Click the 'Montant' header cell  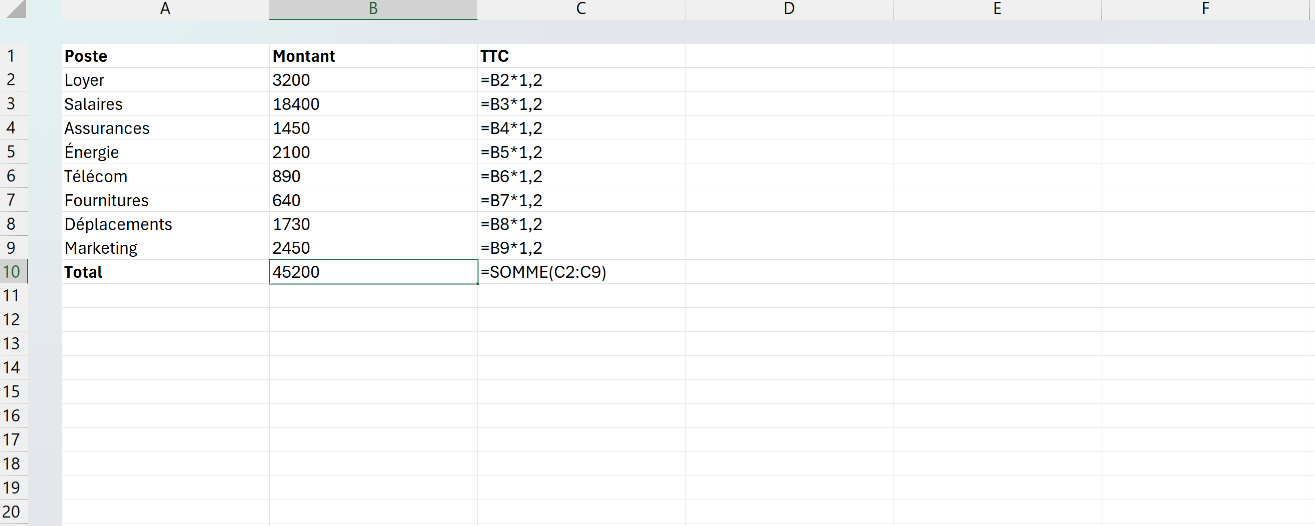[373, 56]
